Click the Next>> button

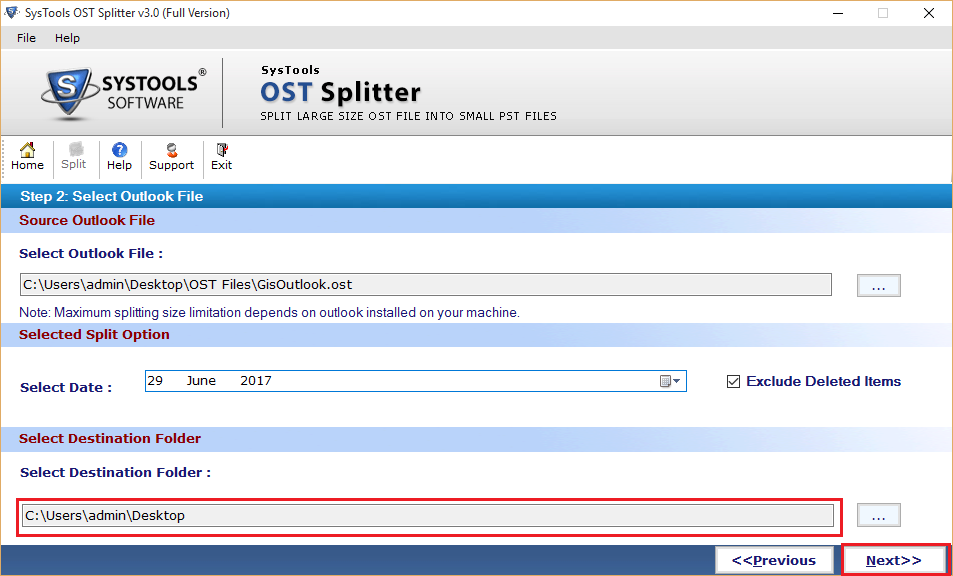pyautogui.click(x=894, y=560)
